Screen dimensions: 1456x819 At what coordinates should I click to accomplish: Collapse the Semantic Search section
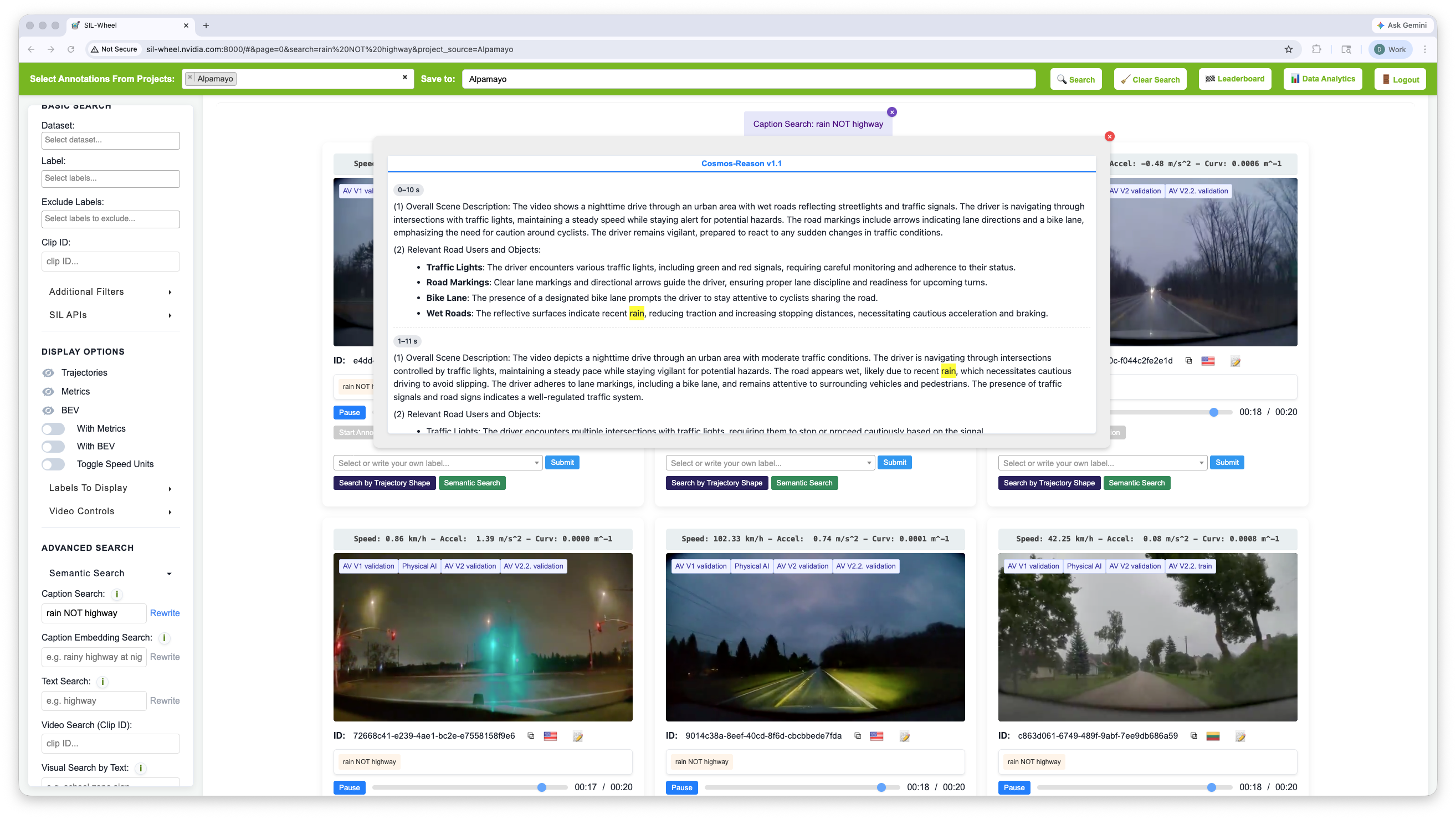pos(110,573)
